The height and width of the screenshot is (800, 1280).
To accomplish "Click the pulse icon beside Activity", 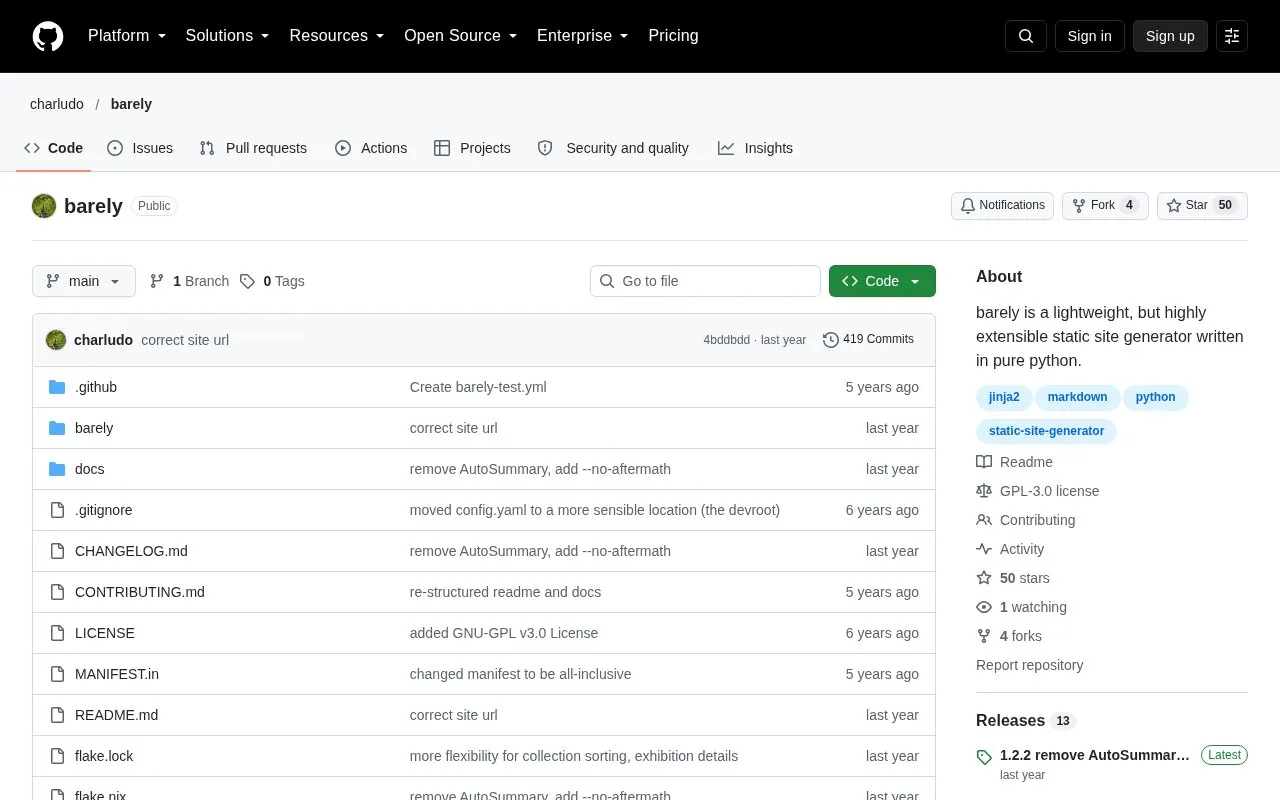I will (x=984, y=549).
